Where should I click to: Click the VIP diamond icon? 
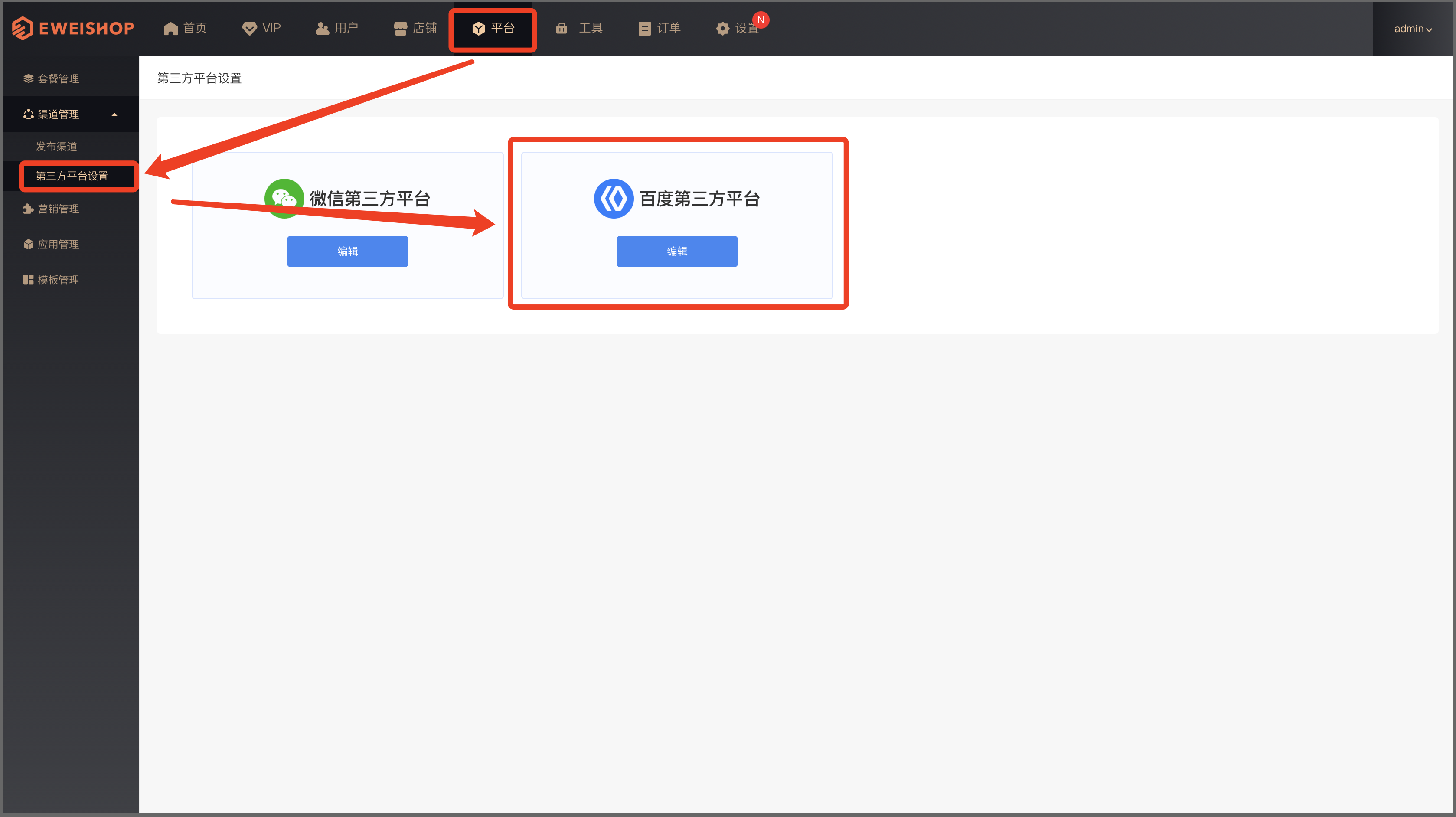249,28
